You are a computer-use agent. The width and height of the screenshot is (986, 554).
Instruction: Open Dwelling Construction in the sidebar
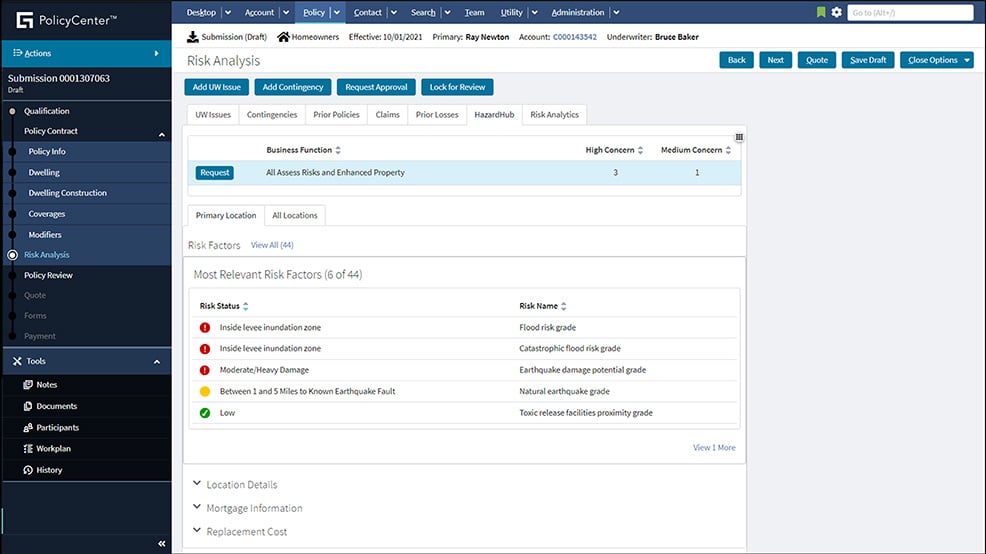[67, 193]
